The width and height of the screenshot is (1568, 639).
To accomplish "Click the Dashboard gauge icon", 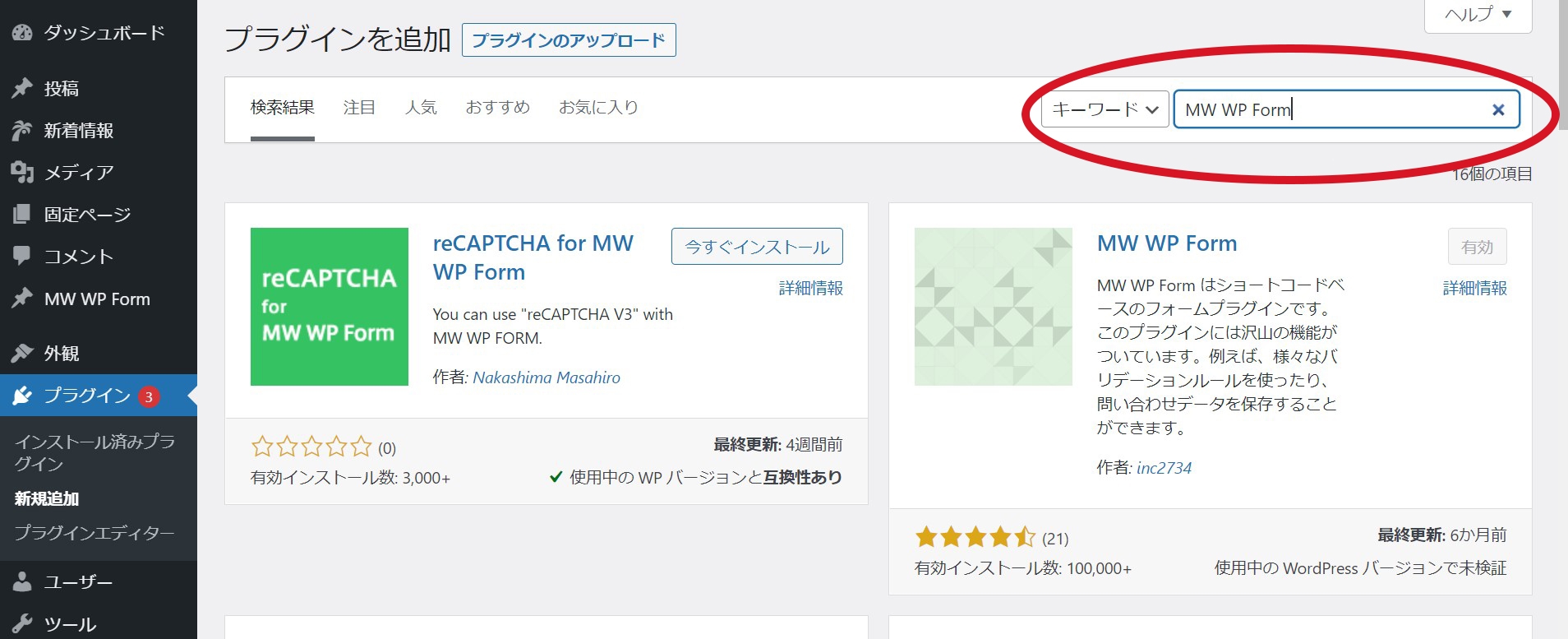I will (x=22, y=33).
